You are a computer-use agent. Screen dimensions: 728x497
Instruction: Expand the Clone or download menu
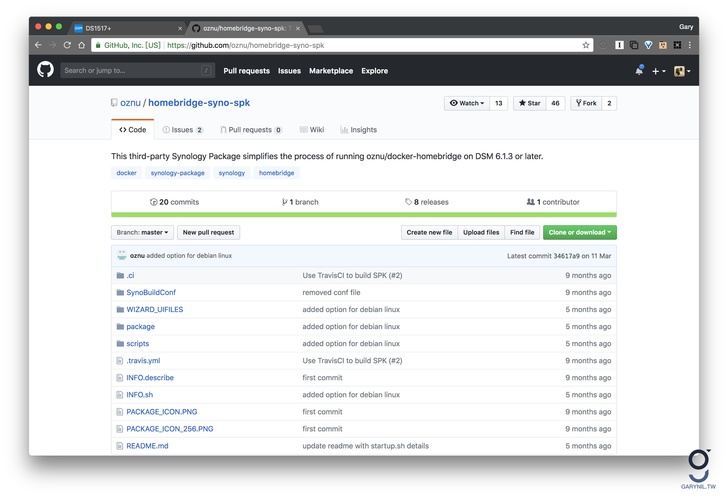coord(579,232)
